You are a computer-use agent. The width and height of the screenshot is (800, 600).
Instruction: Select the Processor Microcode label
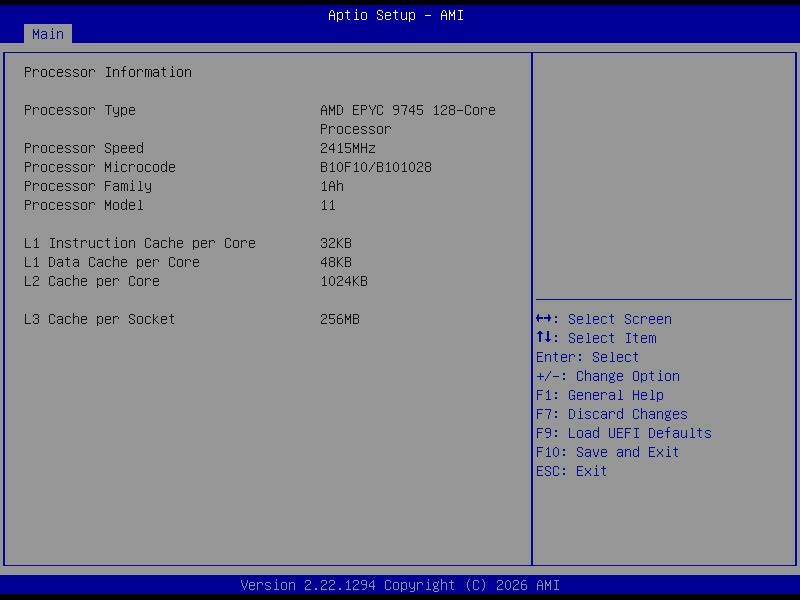point(99,167)
